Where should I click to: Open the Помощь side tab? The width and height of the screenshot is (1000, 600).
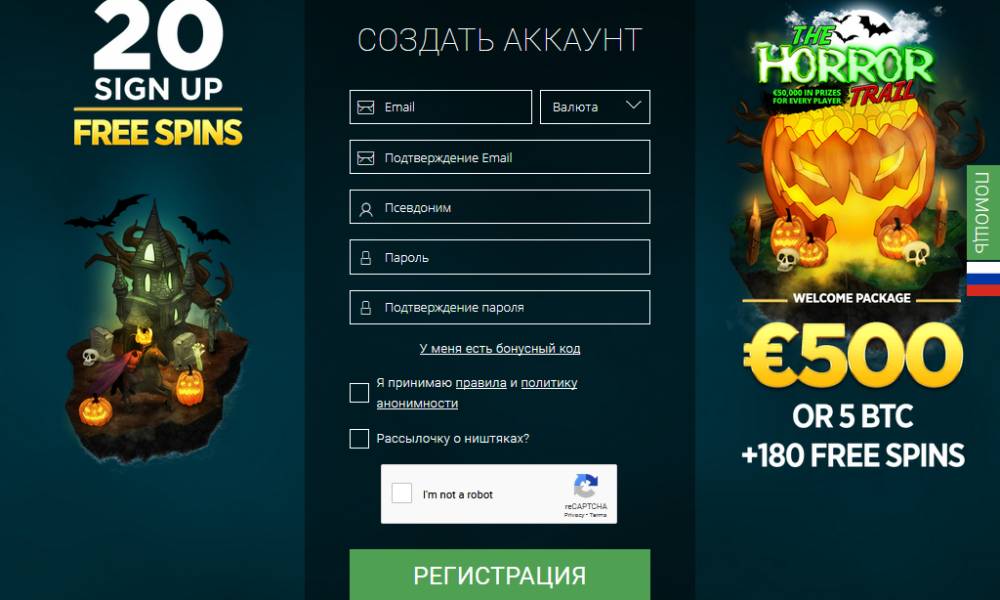click(x=983, y=212)
